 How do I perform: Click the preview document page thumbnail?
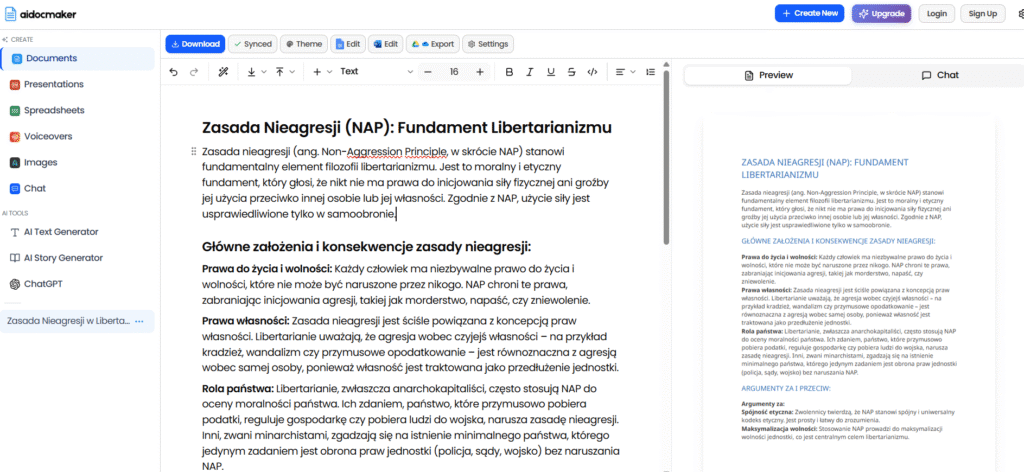tap(848, 294)
